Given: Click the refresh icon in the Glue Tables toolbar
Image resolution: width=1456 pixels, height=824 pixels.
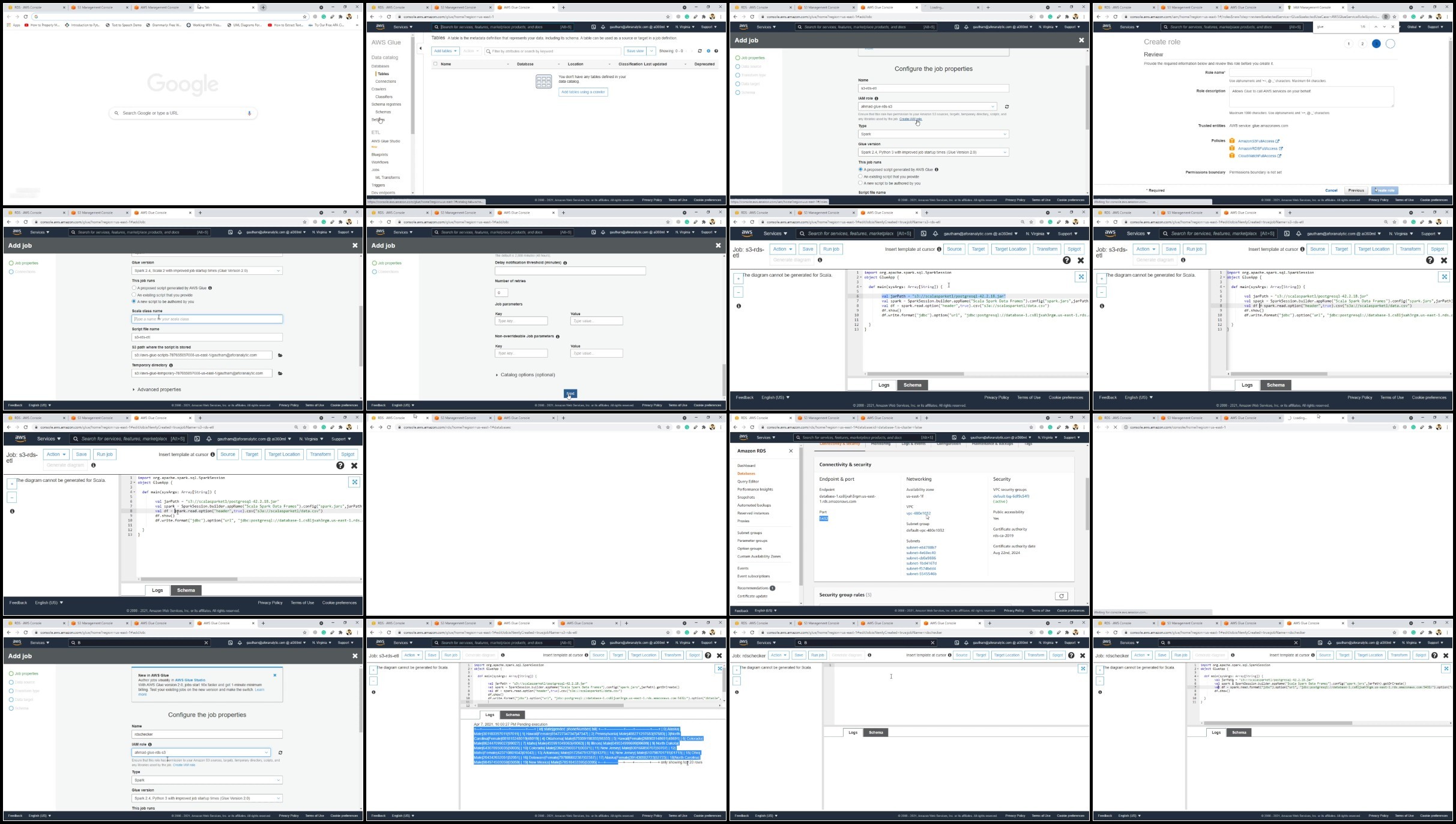Looking at the screenshot, I should (x=699, y=51).
